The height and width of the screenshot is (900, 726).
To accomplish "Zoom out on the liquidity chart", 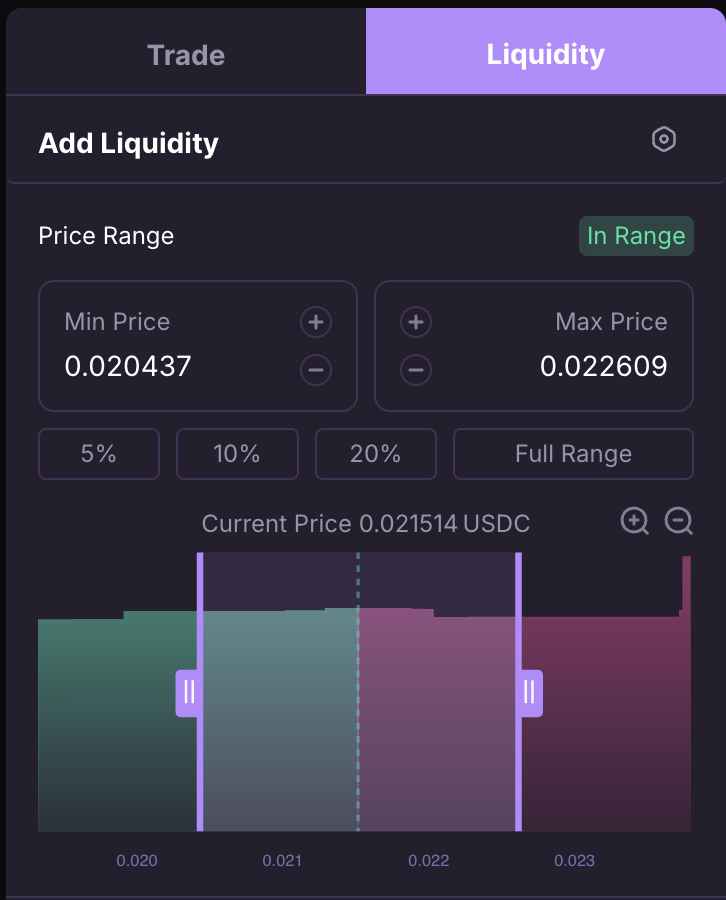I will (x=679, y=521).
